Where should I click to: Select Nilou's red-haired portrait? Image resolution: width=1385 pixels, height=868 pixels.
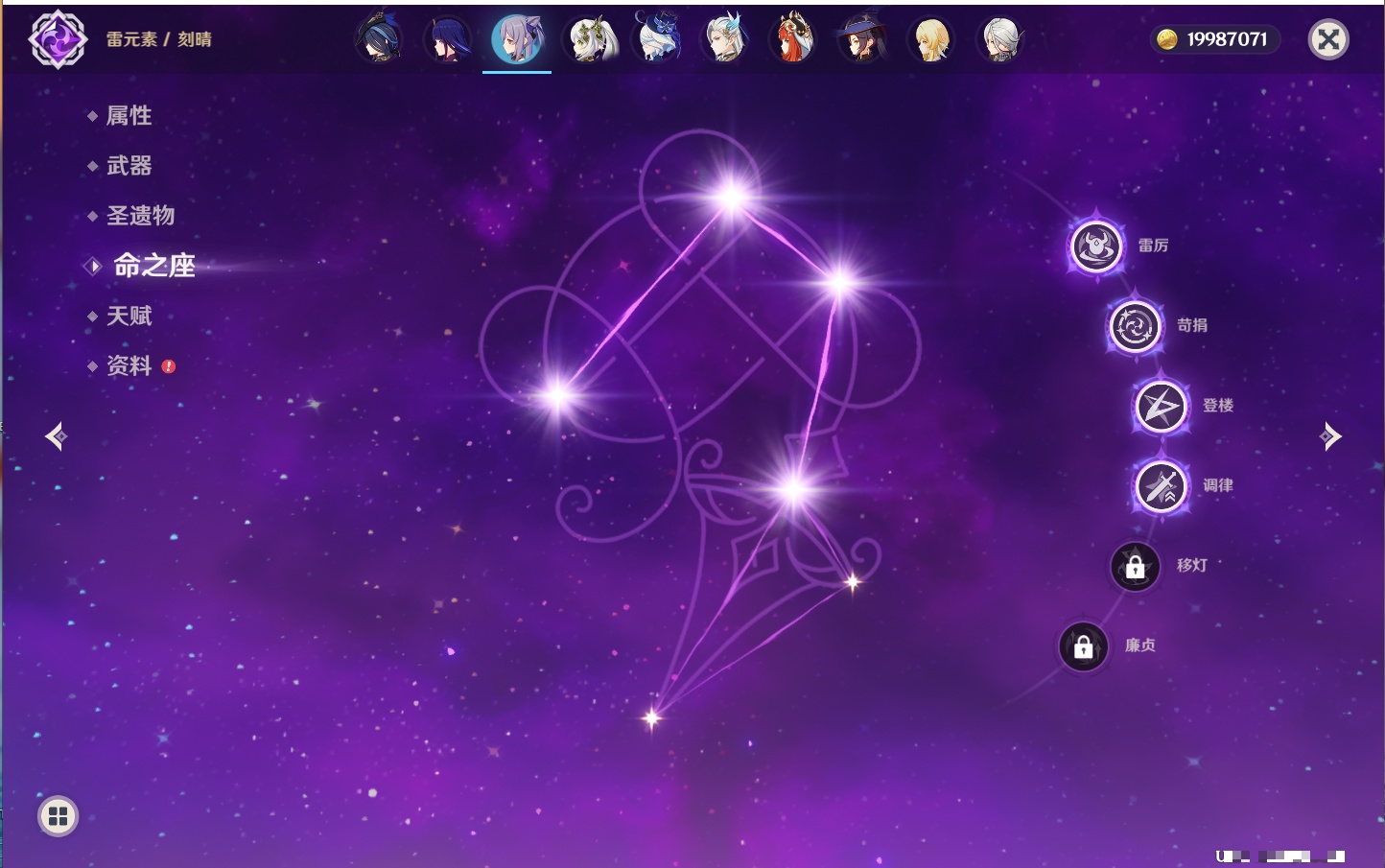tap(794, 39)
